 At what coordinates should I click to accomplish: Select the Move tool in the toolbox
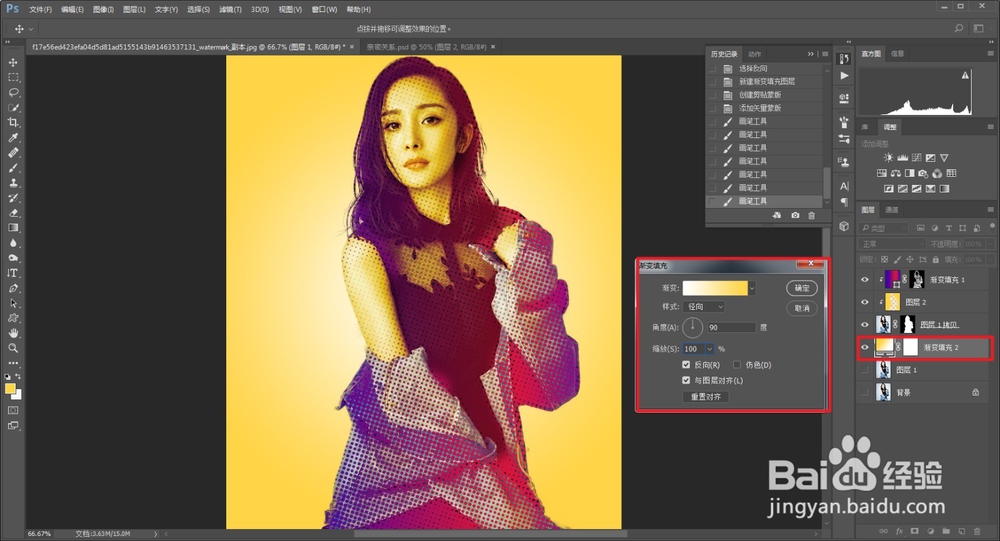(13, 63)
